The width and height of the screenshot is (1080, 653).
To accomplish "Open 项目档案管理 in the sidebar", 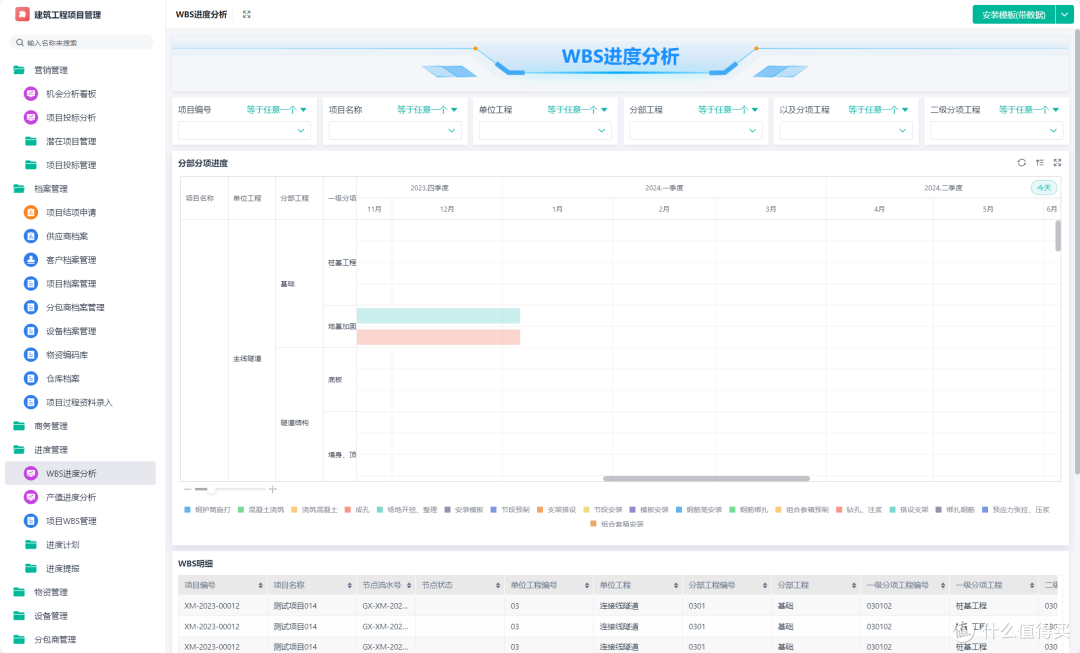I will 71,283.
